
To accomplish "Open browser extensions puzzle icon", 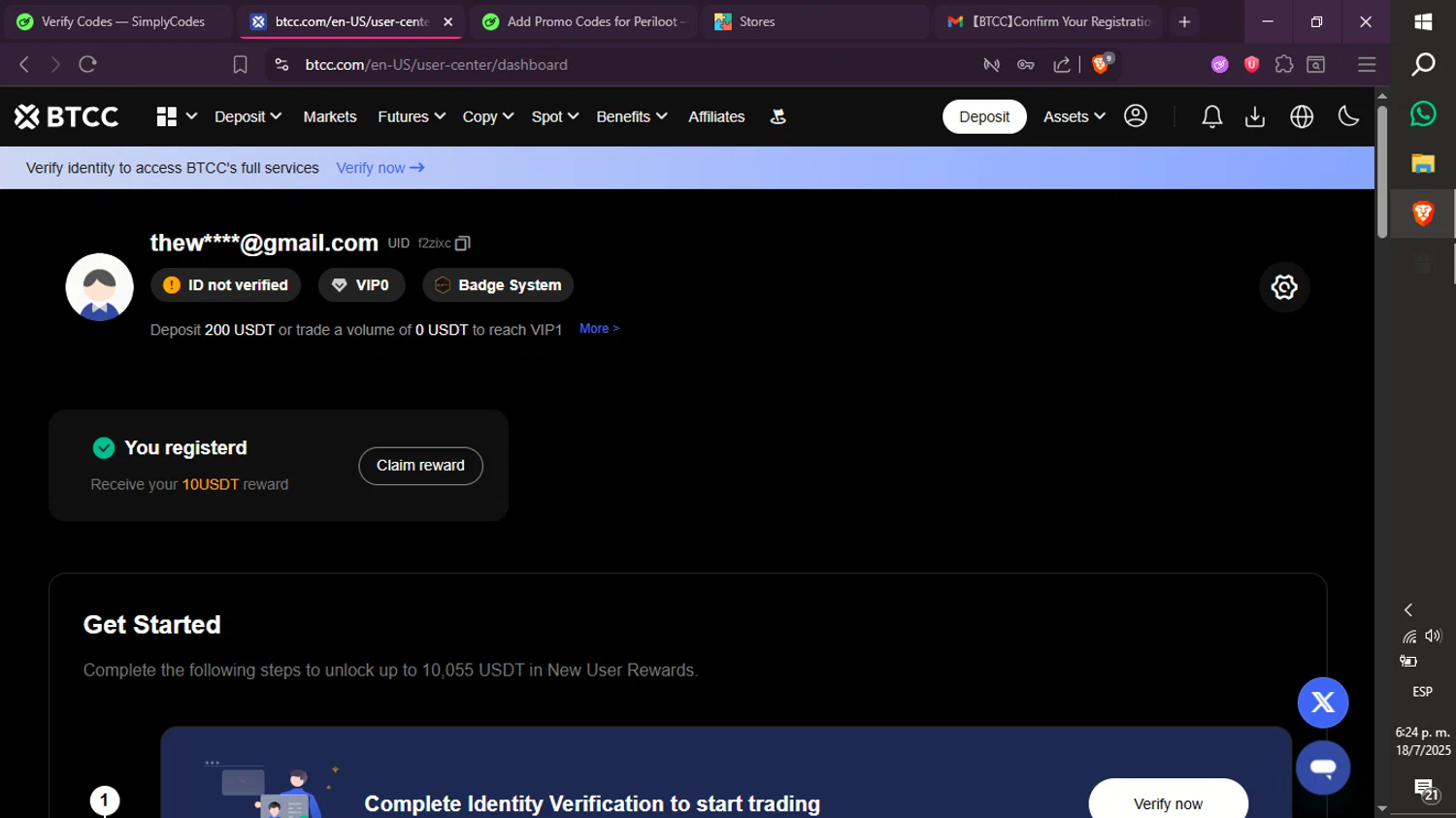I will tap(1284, 65).
